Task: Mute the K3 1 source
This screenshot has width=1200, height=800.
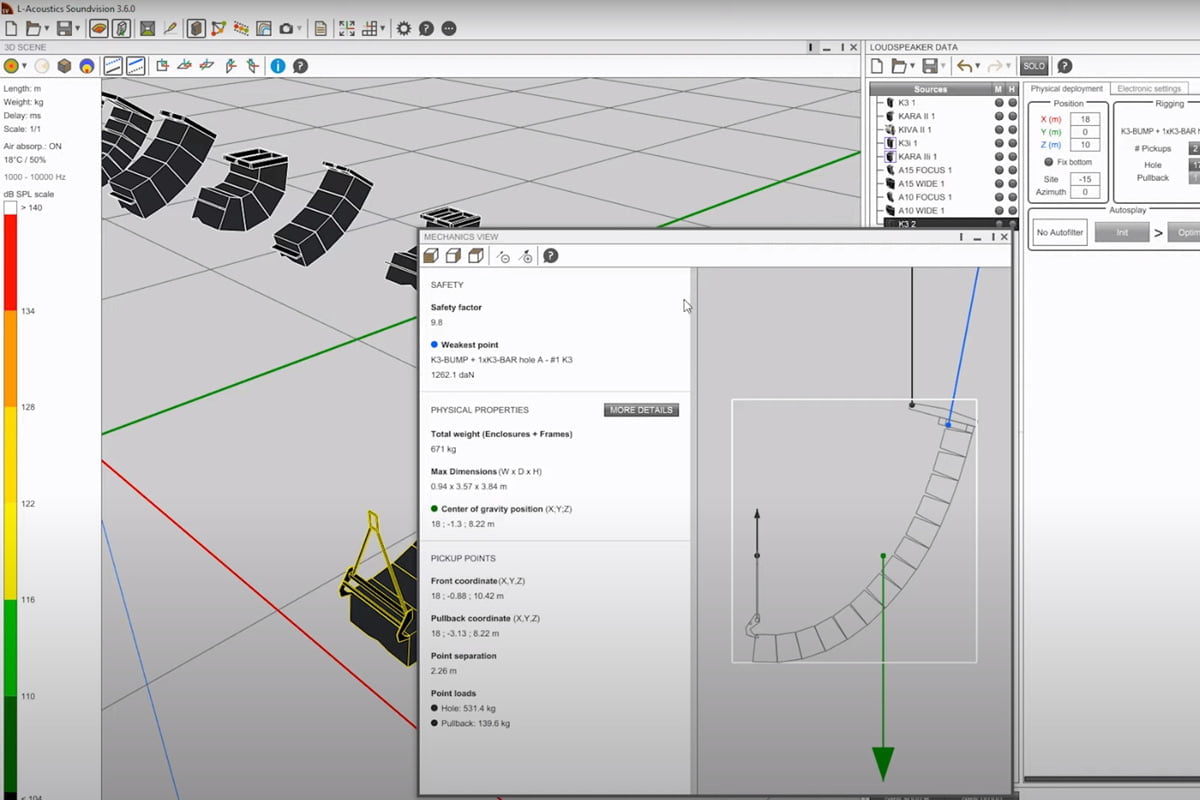Action: (x=998, y=103)
